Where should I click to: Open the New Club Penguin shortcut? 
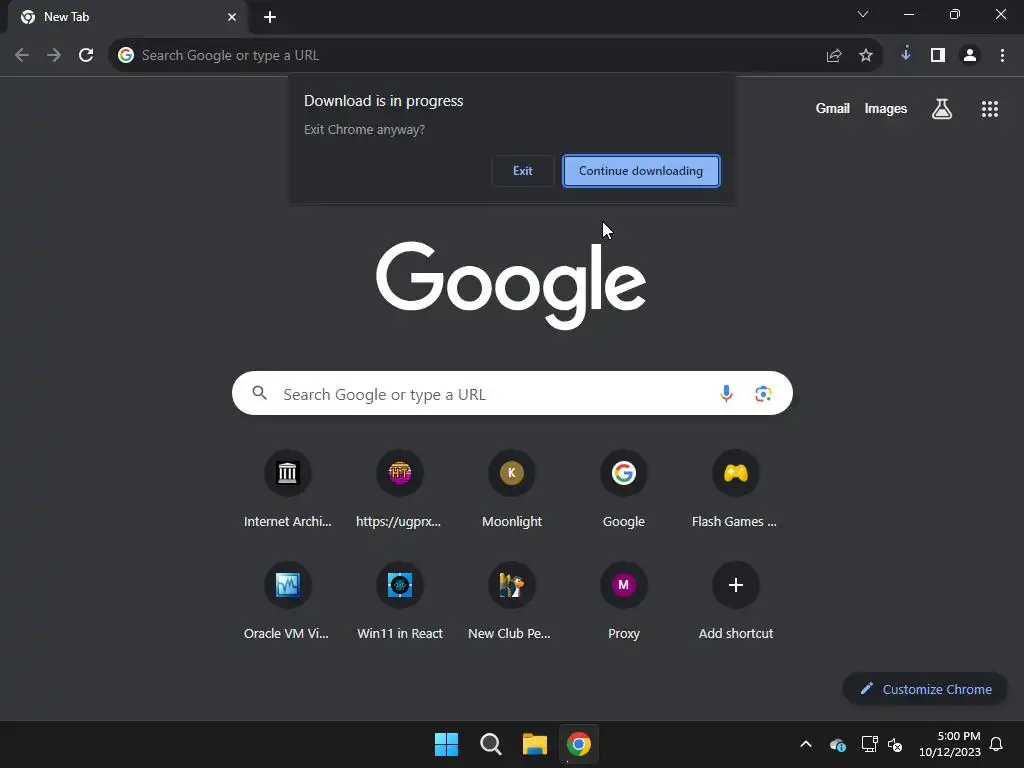coord(511,602)
